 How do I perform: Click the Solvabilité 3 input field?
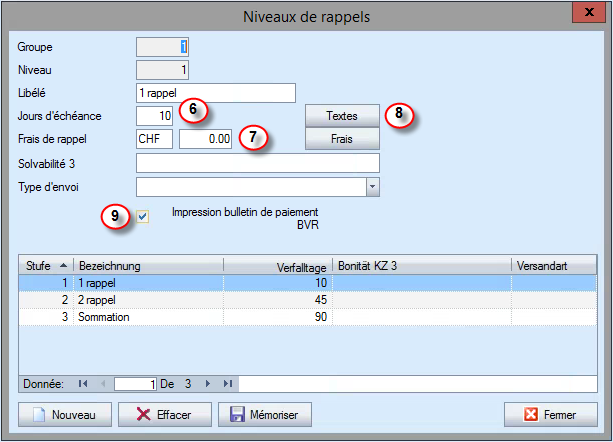pos(258,163)
